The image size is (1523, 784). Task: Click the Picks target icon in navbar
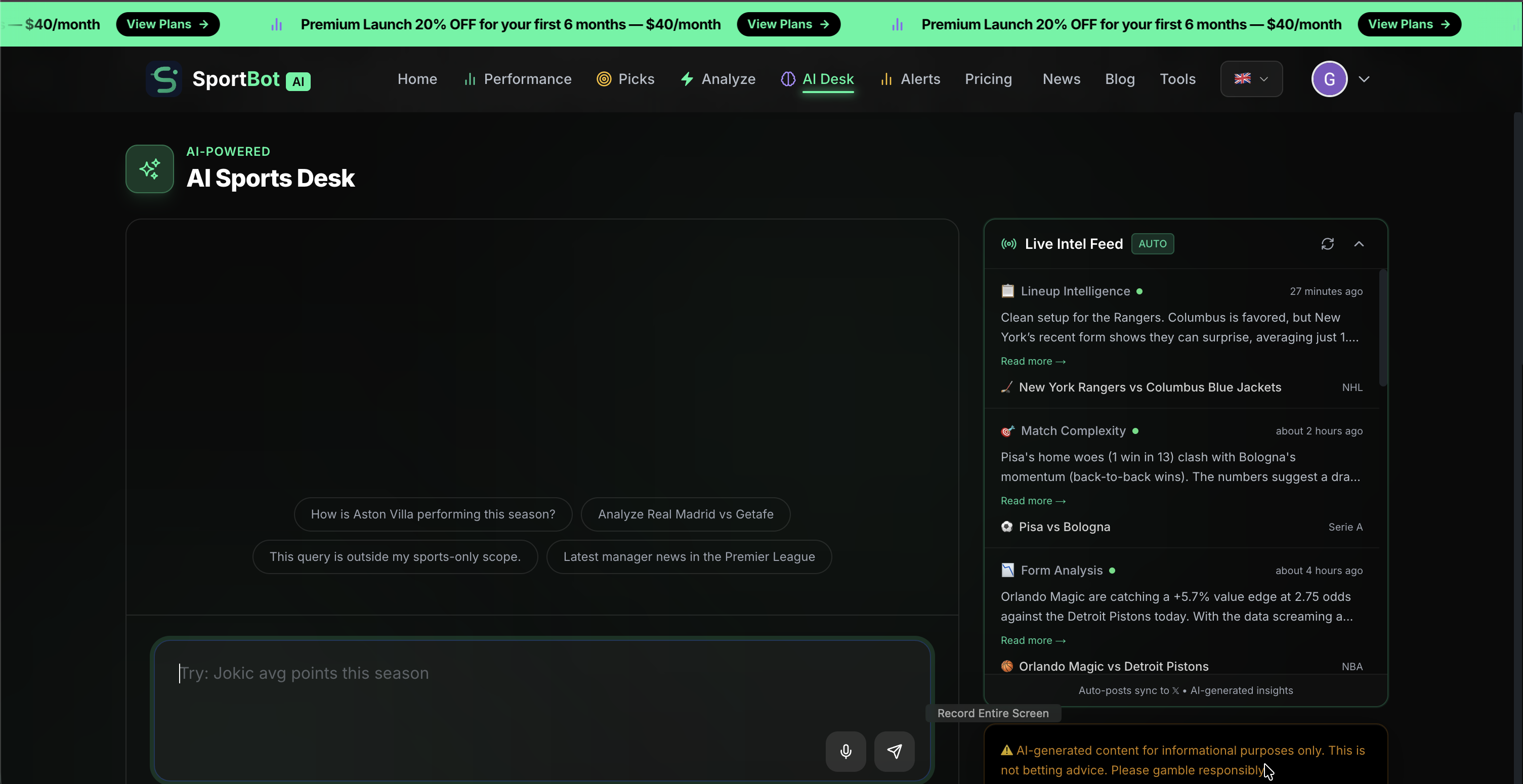point(604,79)
